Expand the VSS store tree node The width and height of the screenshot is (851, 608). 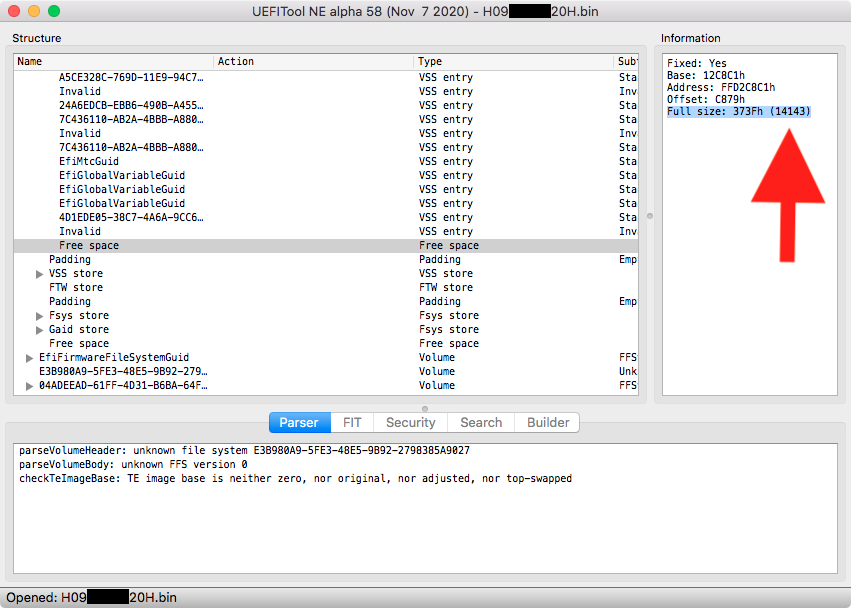click(x=39, y=274)
